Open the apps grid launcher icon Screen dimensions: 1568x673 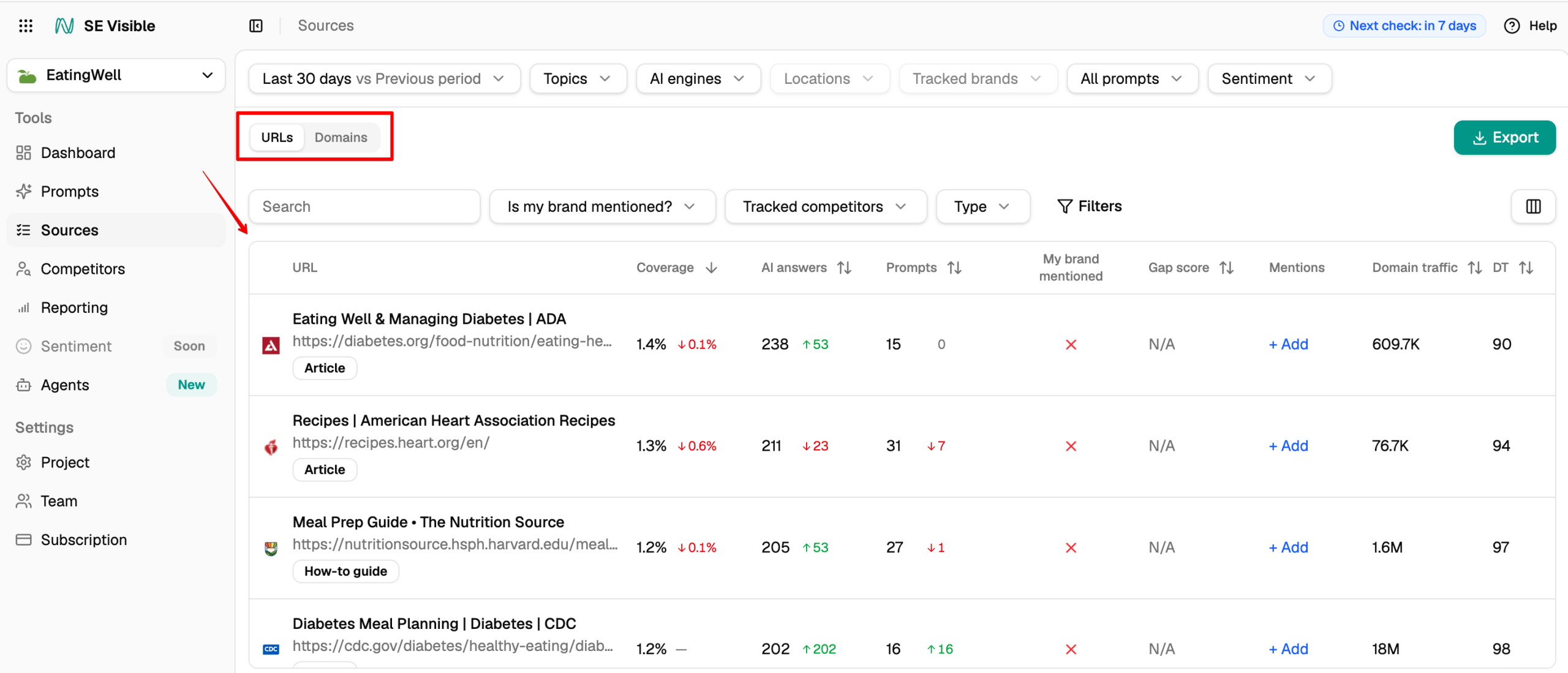pyautogui.click(x=26, y=26)
